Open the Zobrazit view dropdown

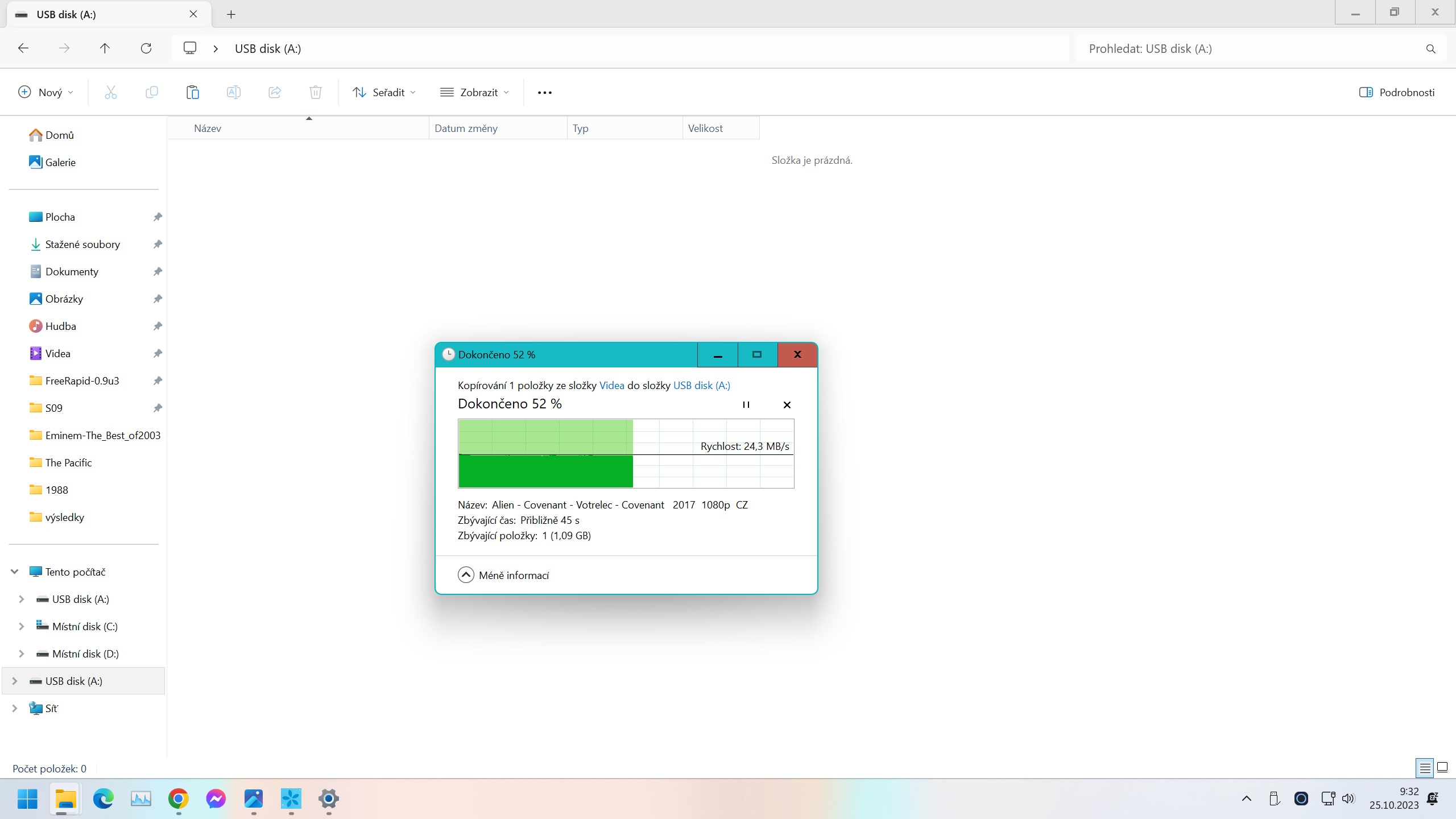(x=474, y=92)
